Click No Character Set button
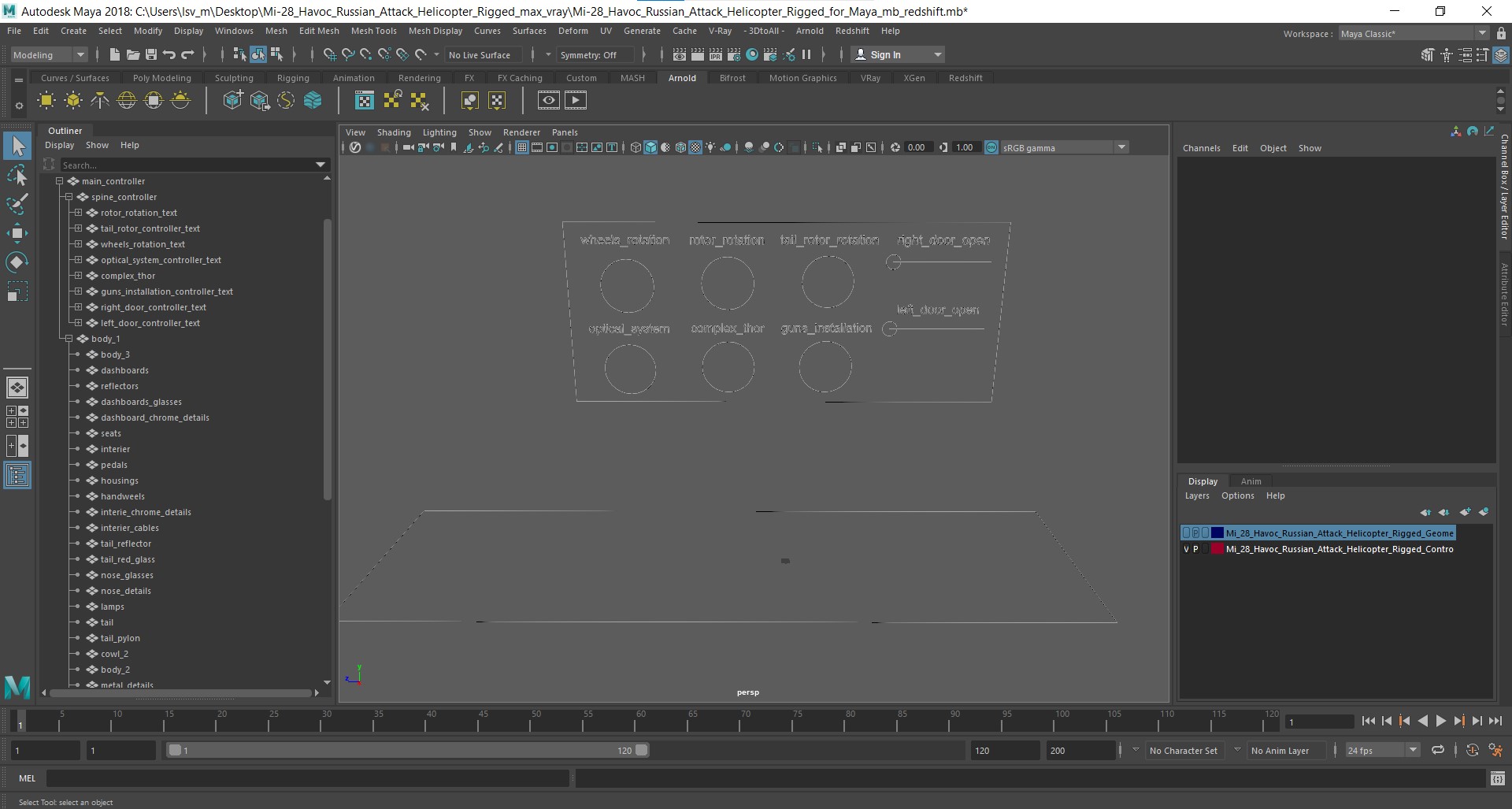1512x809 pixels. point(1184,751)
